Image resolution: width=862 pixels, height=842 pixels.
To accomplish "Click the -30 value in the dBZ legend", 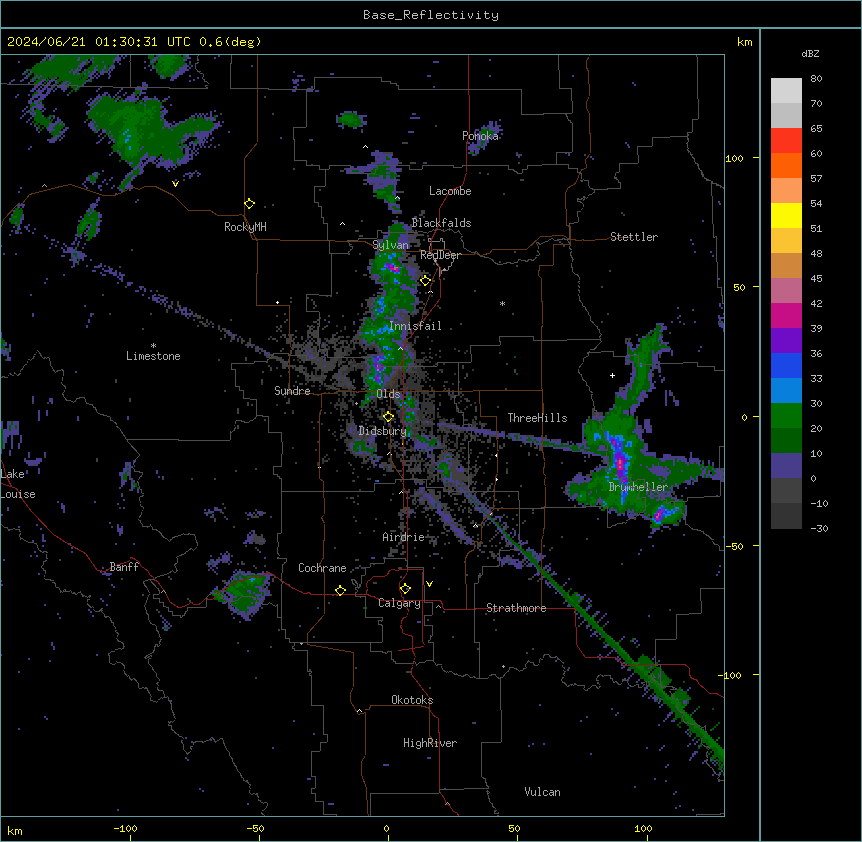I will (819, 529).
